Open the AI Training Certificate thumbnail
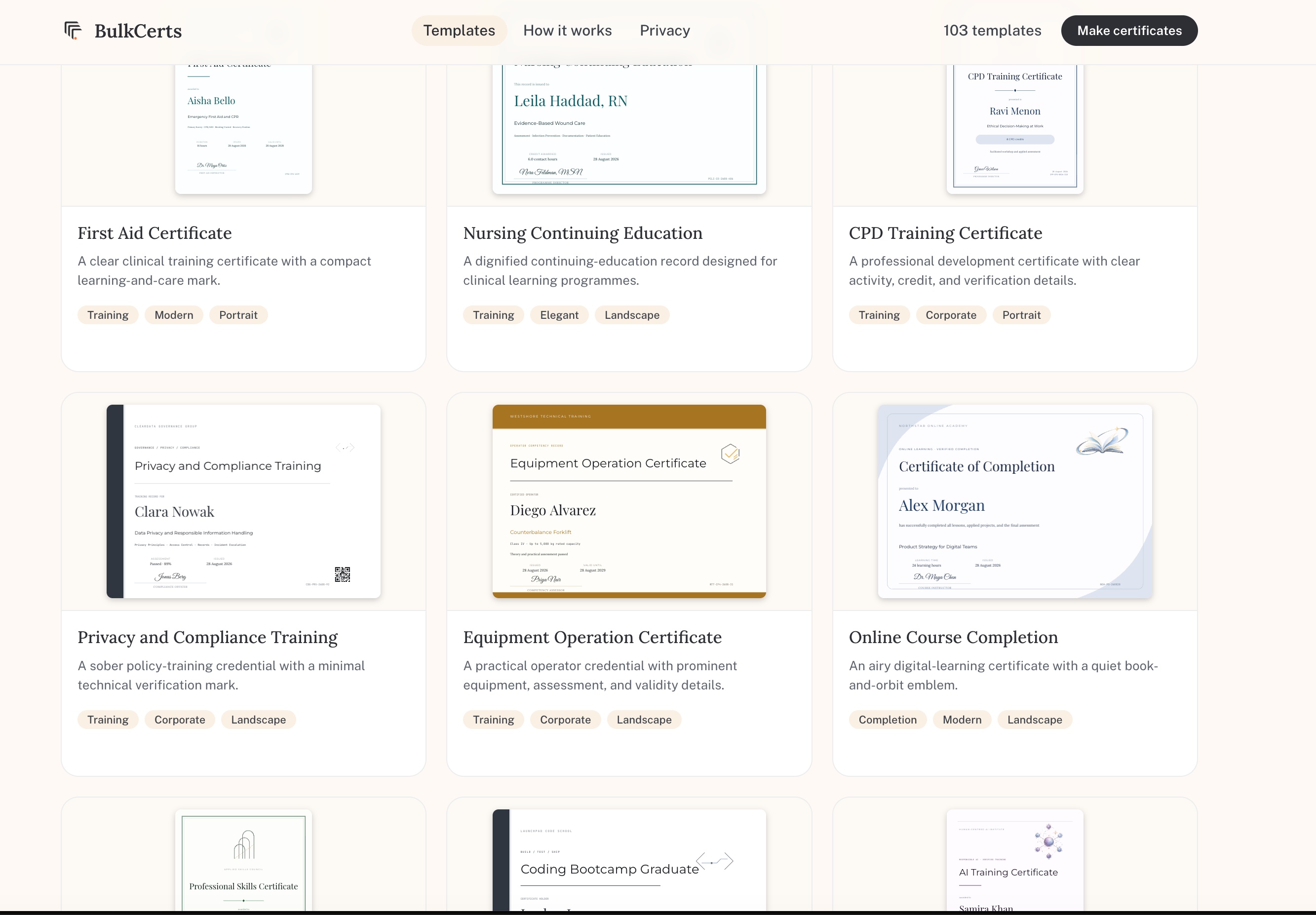1316x915 pixels. pos(1015,859)
